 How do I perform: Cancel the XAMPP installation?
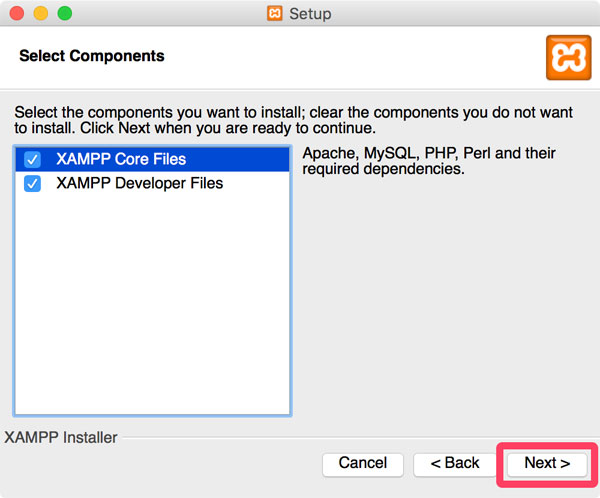(x=363, y=464)
